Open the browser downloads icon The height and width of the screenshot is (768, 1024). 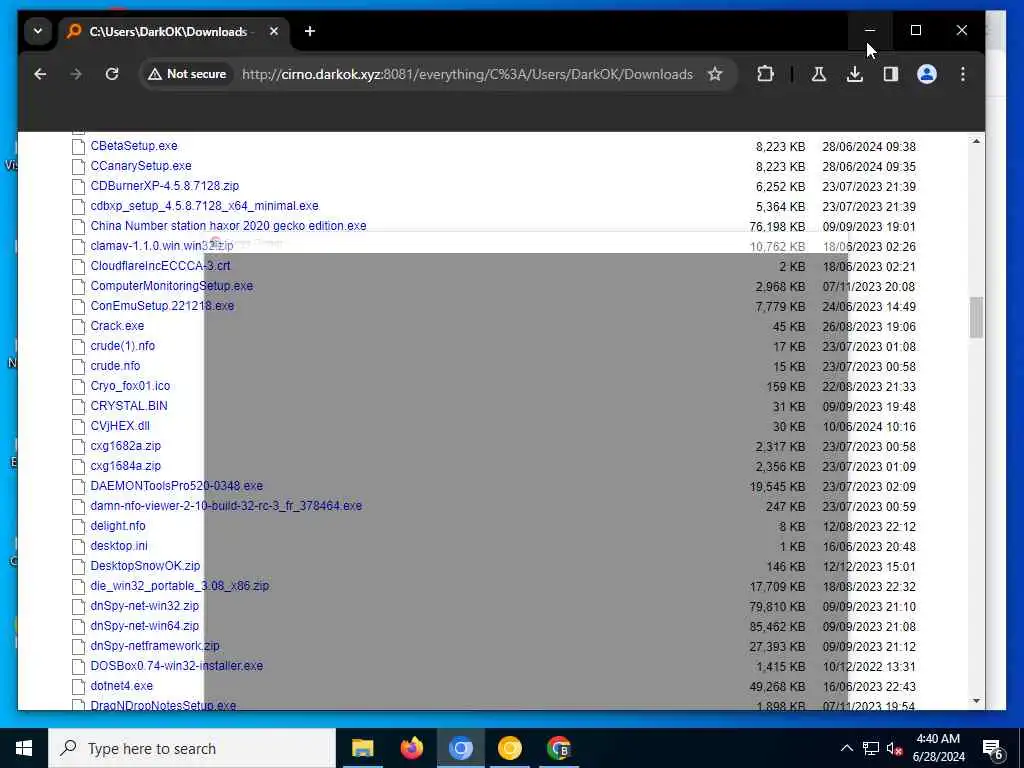[854, 74]
